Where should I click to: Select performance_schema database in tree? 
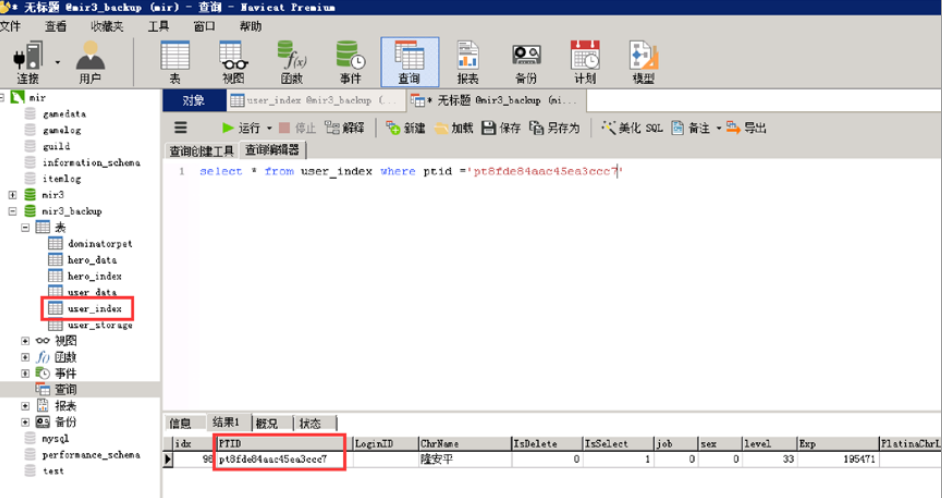click(x=91, y=454)
